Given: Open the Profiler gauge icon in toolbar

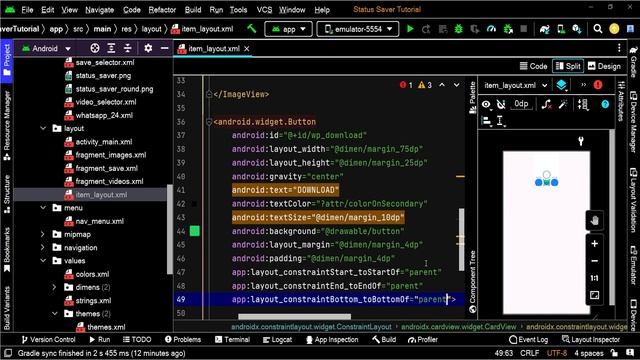Looking at the screenshot, I should (x=491, y=29).
